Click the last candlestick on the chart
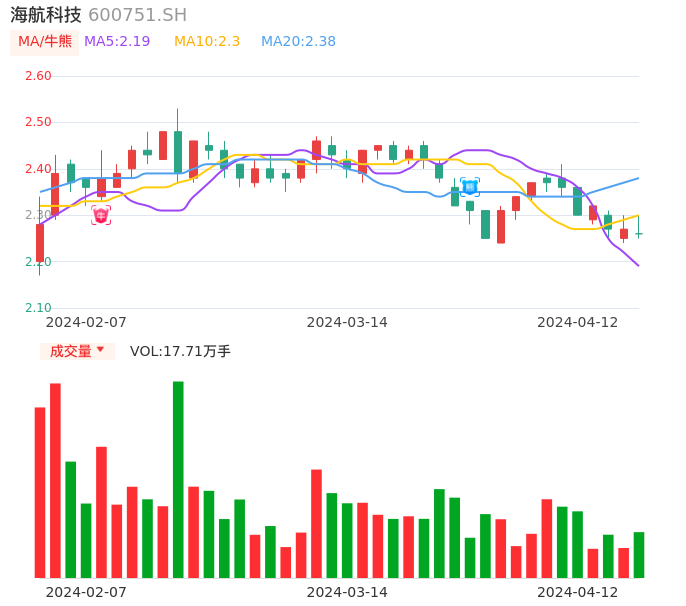Viewport: 686px width, 606px height. pos(639,234)
